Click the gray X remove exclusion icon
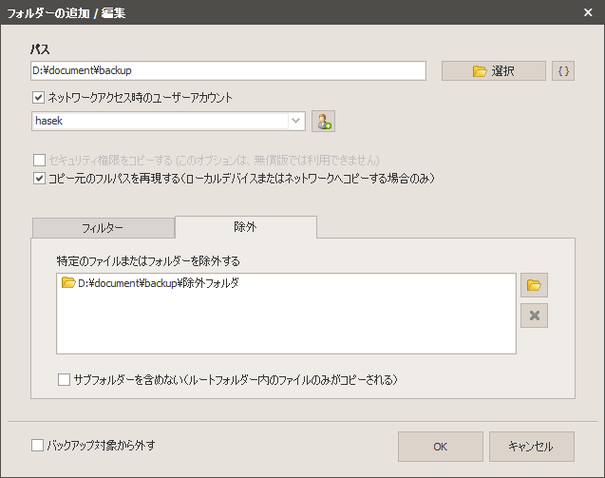This screenshot has width=605, height=478. 534,316
